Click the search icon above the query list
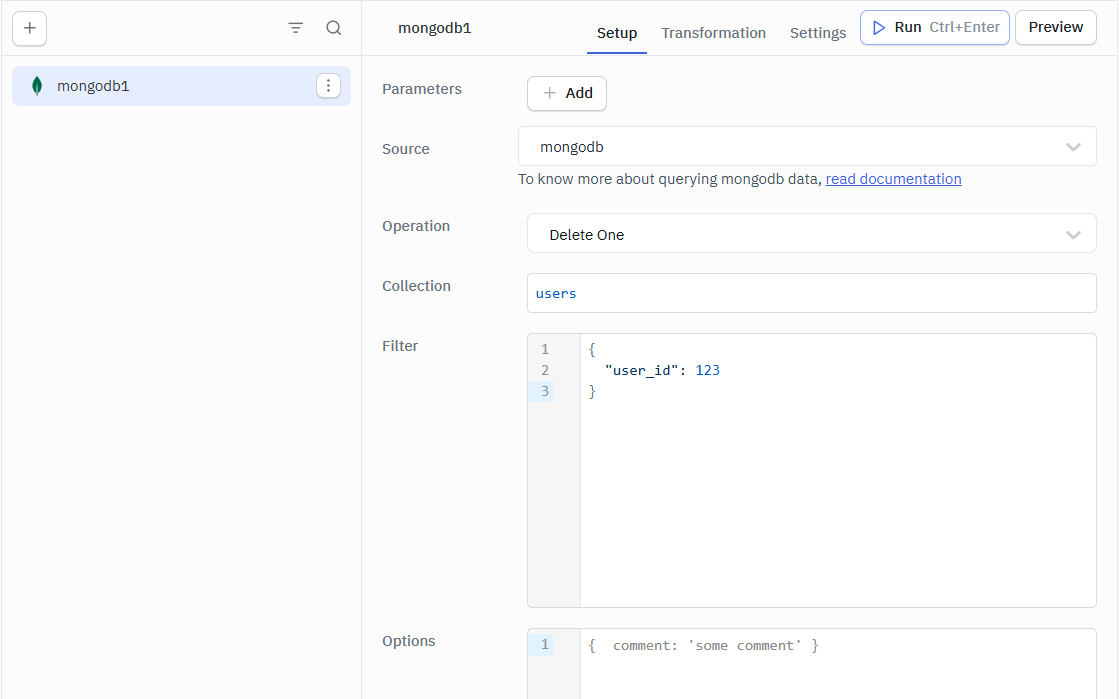Viewport: 1119px width, 699px height. click(334, 28)
